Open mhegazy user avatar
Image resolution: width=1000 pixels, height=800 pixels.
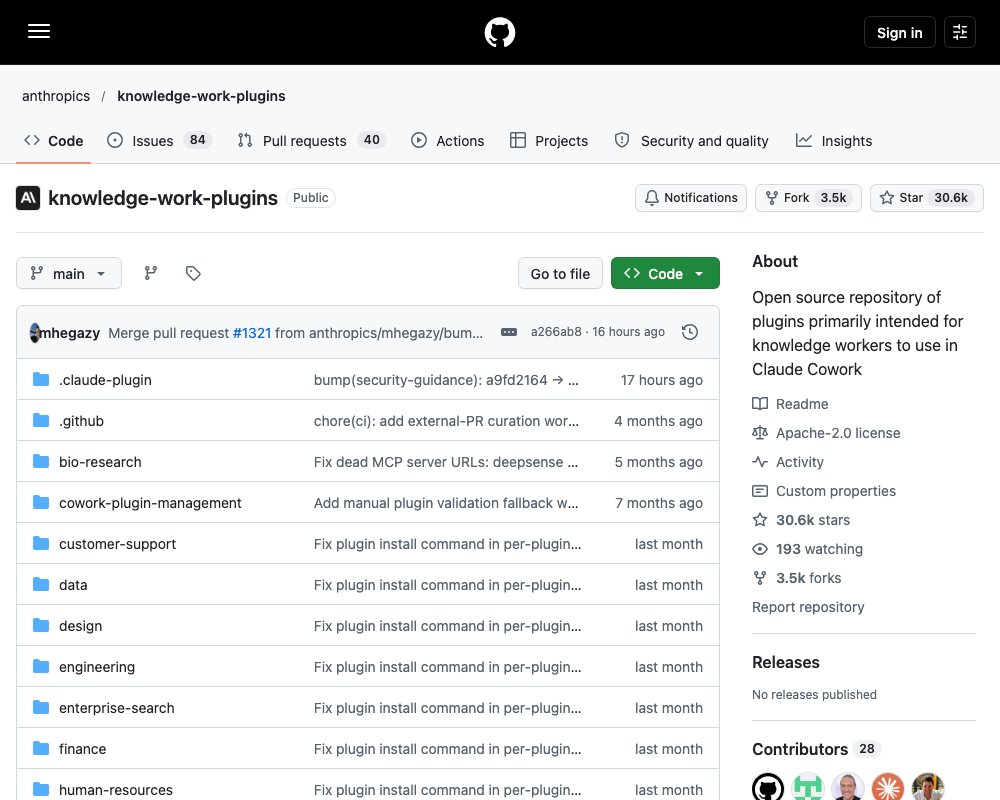tap(35, 332)
